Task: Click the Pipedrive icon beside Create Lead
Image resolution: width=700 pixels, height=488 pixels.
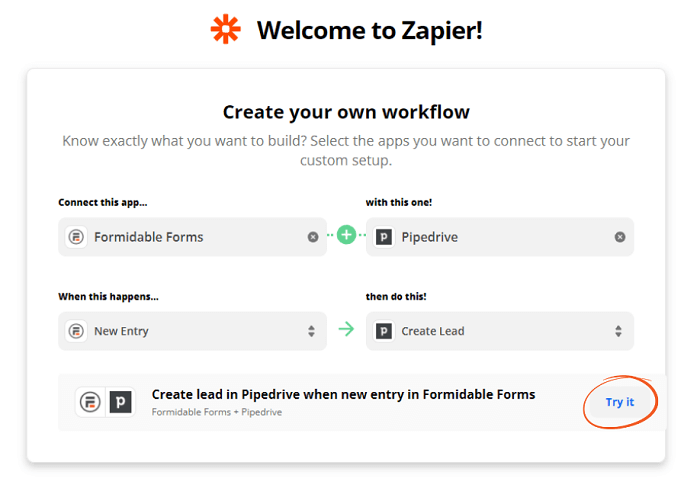Action: [x=383, y=331]
